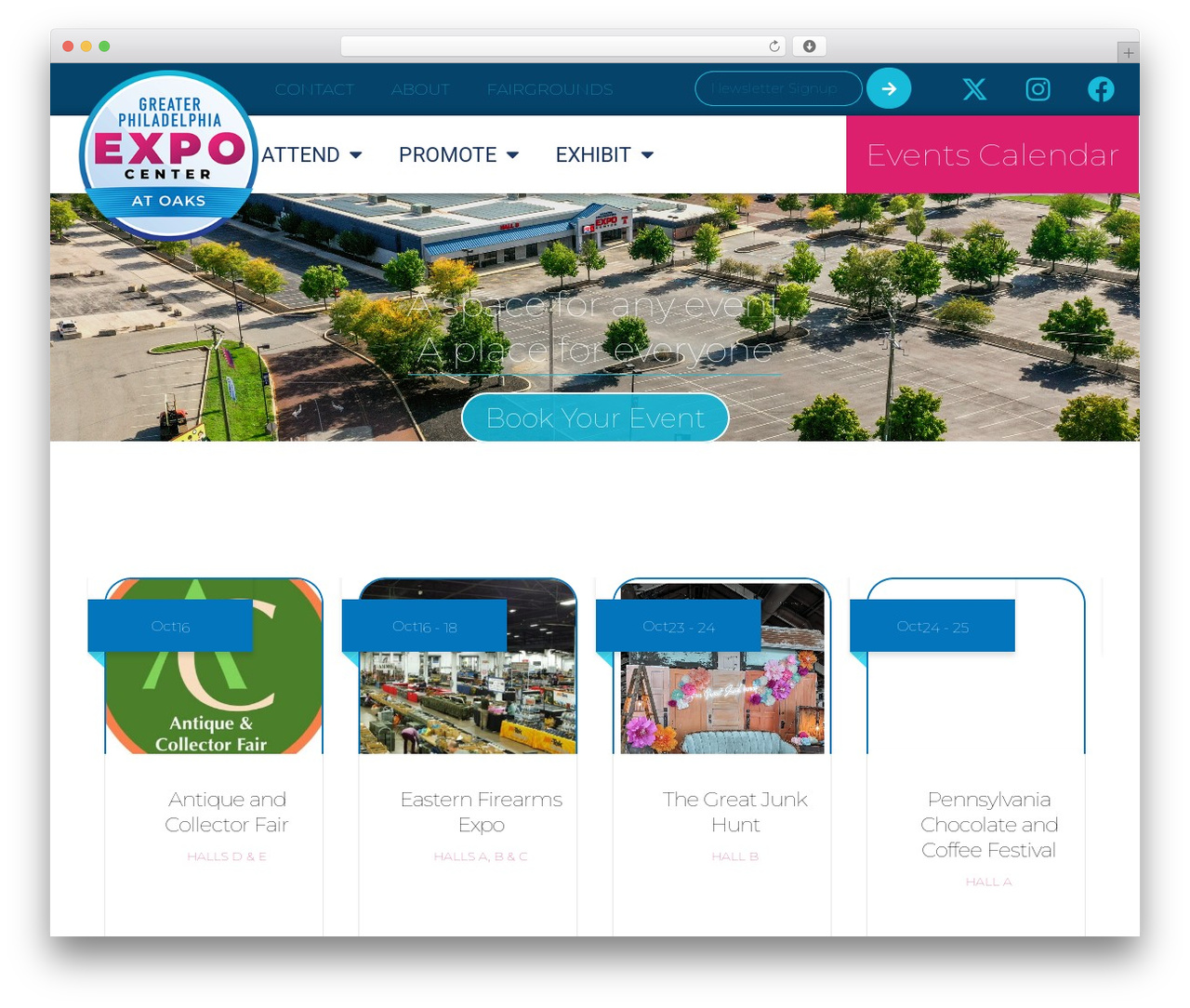Open the FAIRGROUNDS page link

click(549, 89)
